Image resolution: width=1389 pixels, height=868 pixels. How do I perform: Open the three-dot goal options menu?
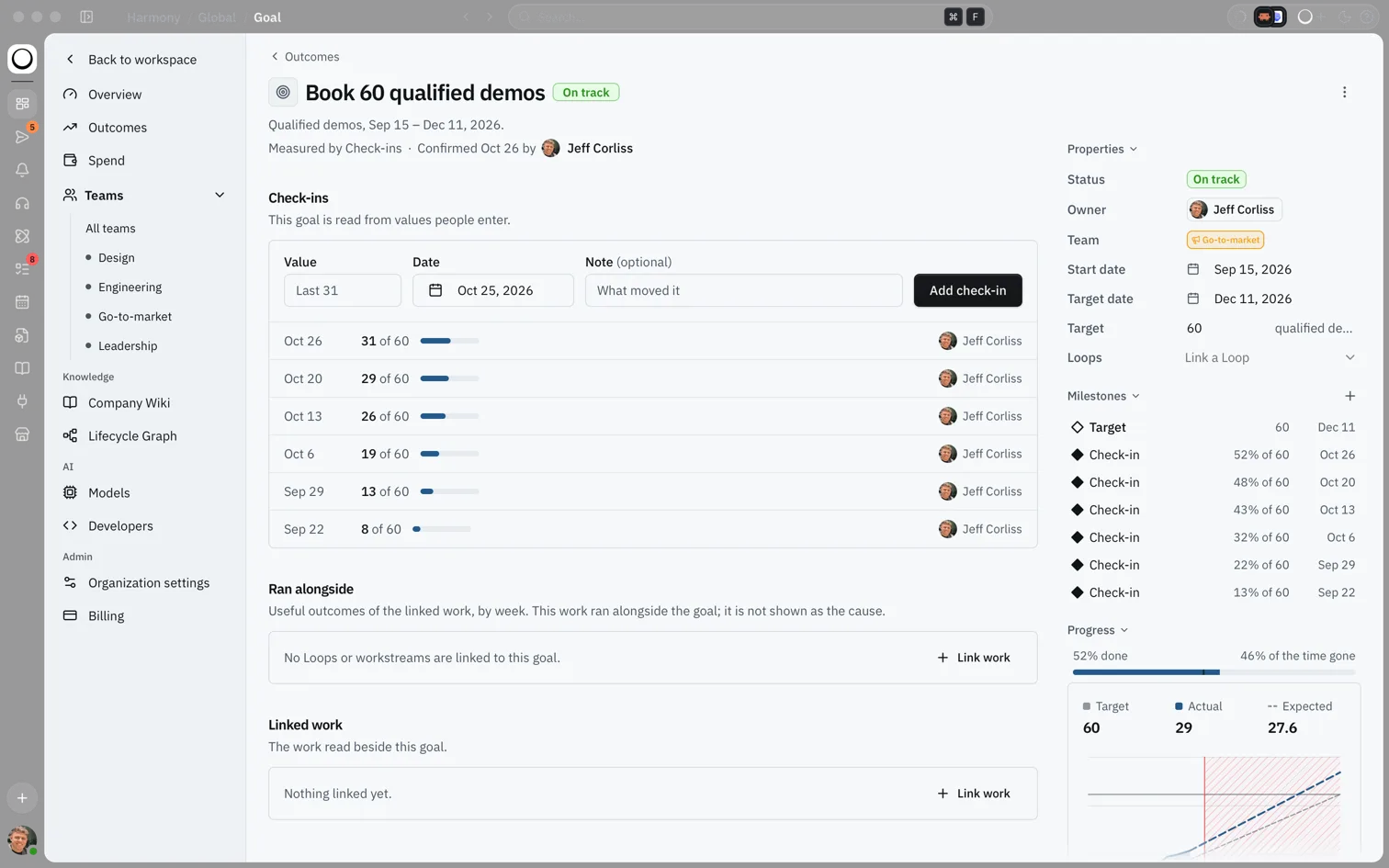click(1344, 92)
